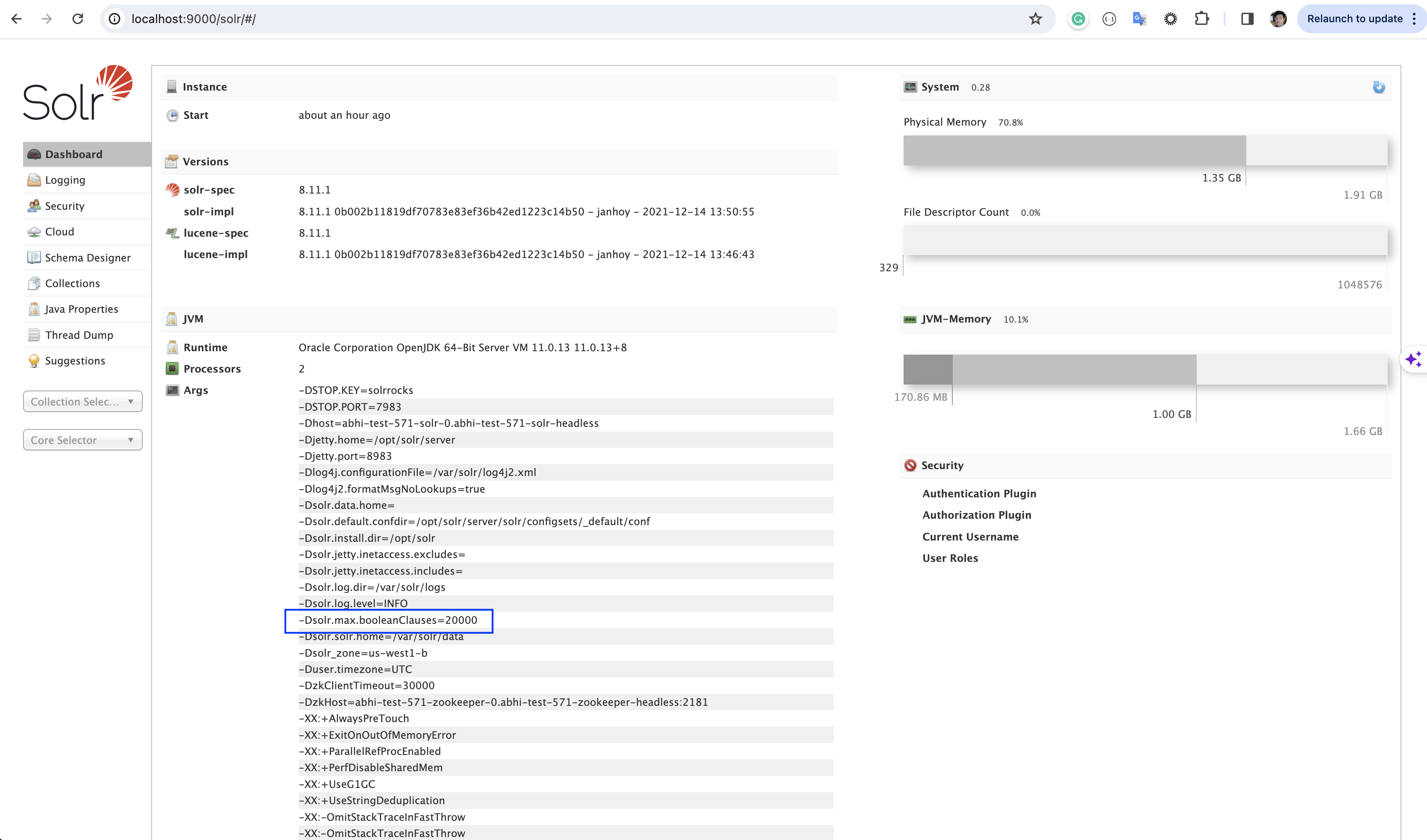Click the Logging sidebar icon

34,180
